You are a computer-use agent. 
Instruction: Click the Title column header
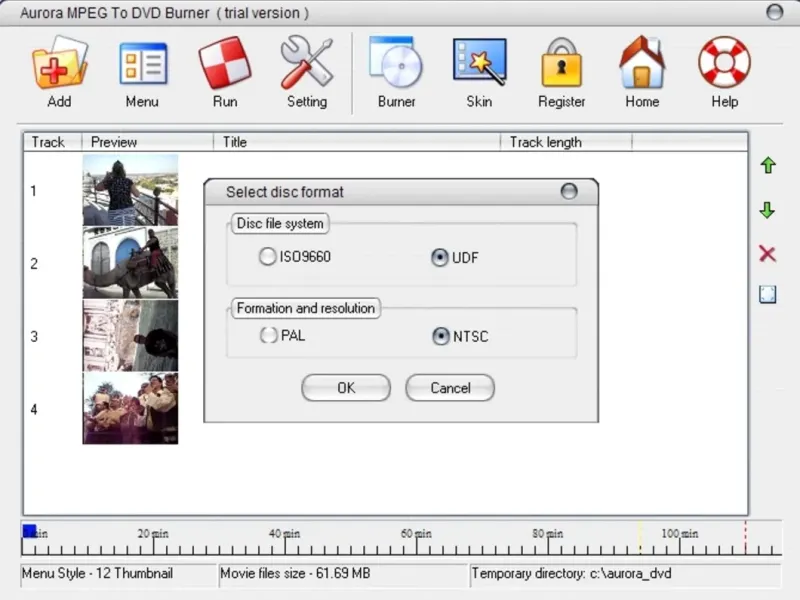(x=357, y=142)
